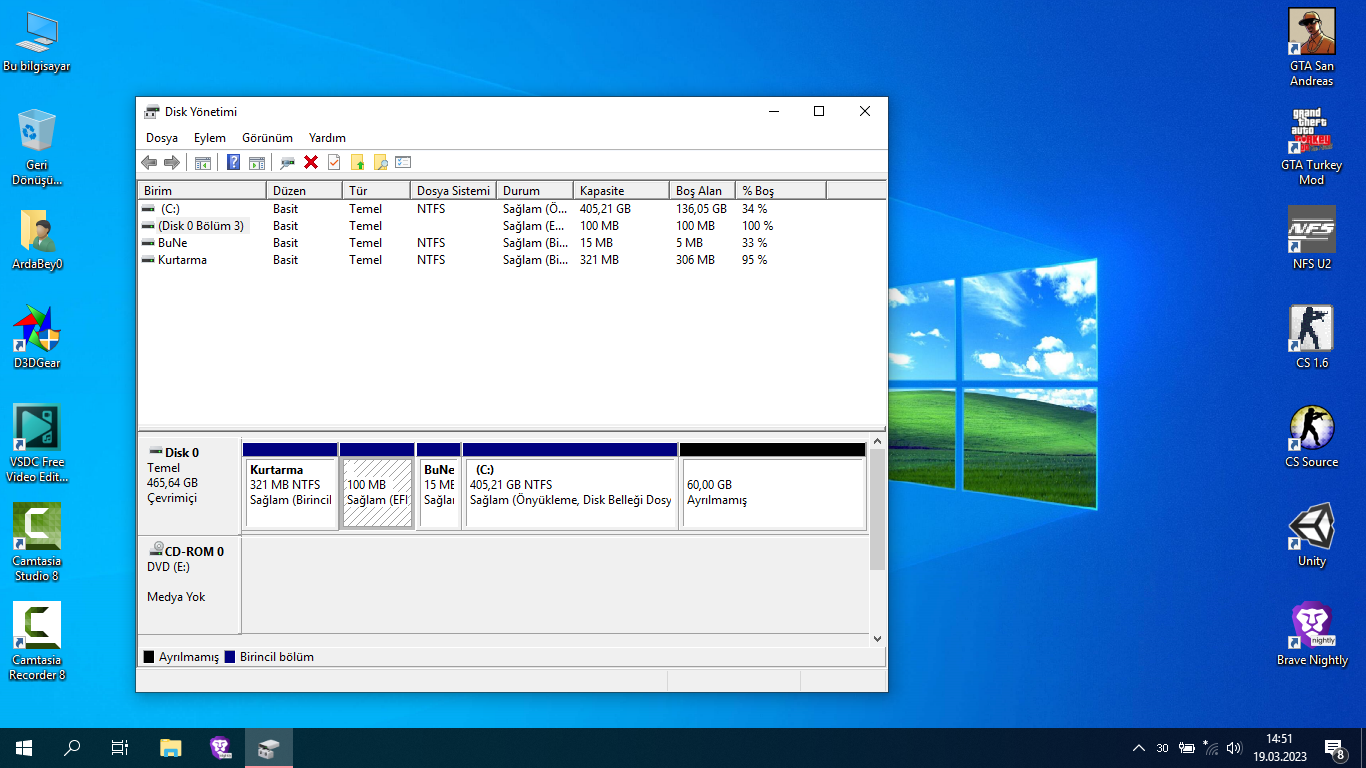Select the (C:) partition block in Disk 0
The height and width of the screenshot is (768, 1366).
click(x=570, y=492)
